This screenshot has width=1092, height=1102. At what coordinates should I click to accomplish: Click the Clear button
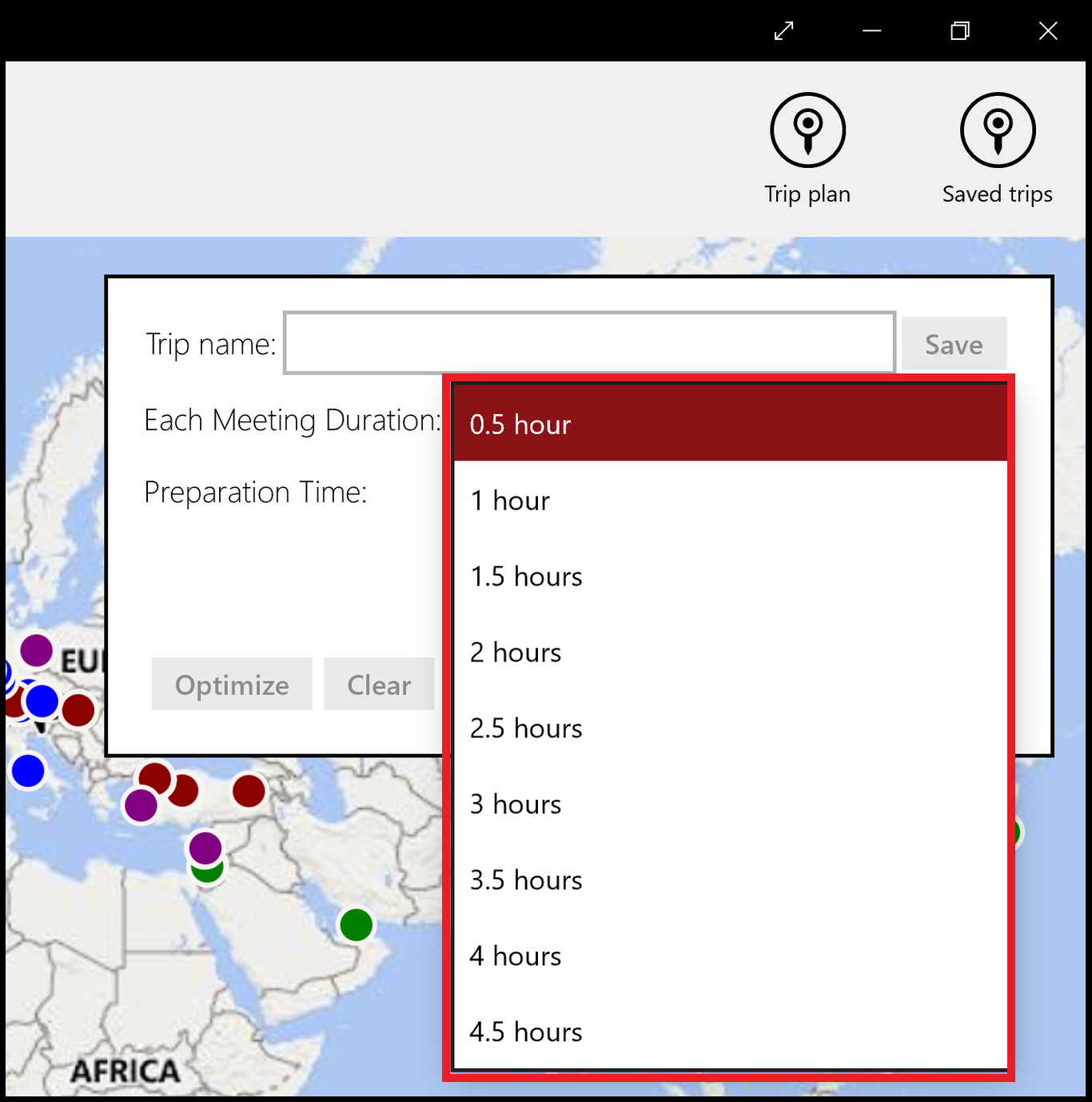click(378, 684)
